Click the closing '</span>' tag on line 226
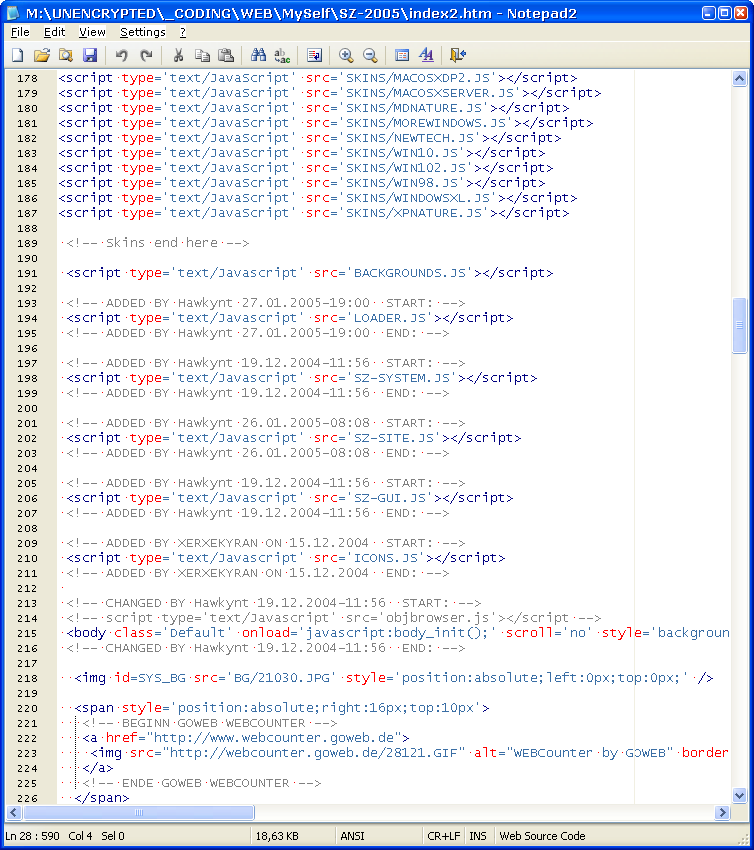The width and height of the screenshot is (754, 850). tap(102, 798)
